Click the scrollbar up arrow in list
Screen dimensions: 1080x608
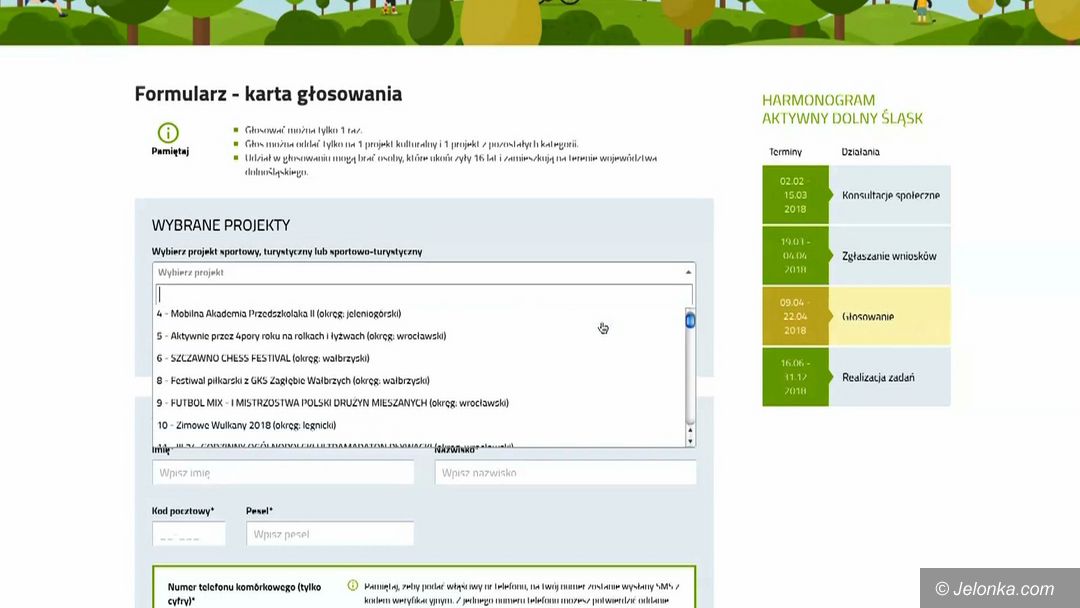(690, 430)
